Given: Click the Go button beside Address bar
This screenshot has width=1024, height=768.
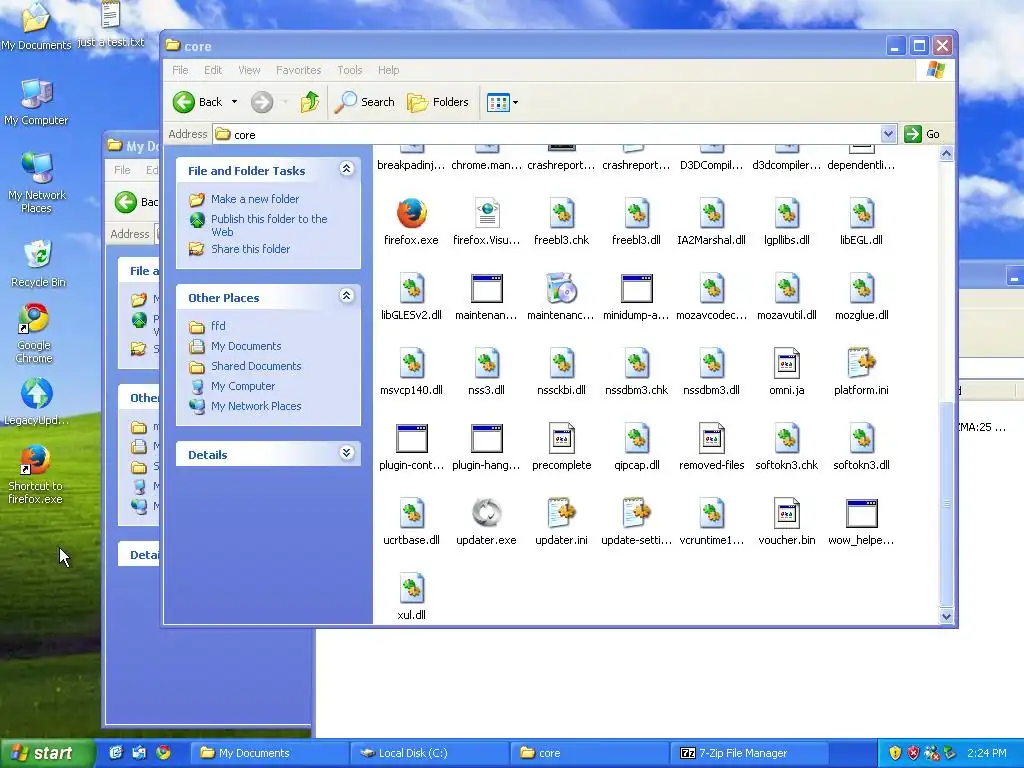Looking at the screenshot, I should (922, 134).
